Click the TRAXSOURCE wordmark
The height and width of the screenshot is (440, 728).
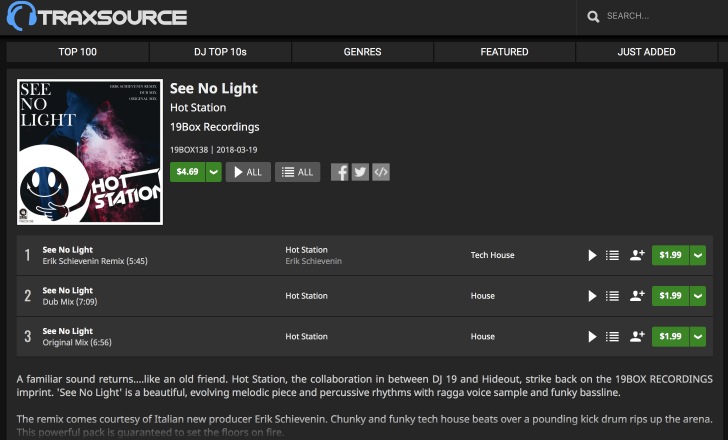113,18
